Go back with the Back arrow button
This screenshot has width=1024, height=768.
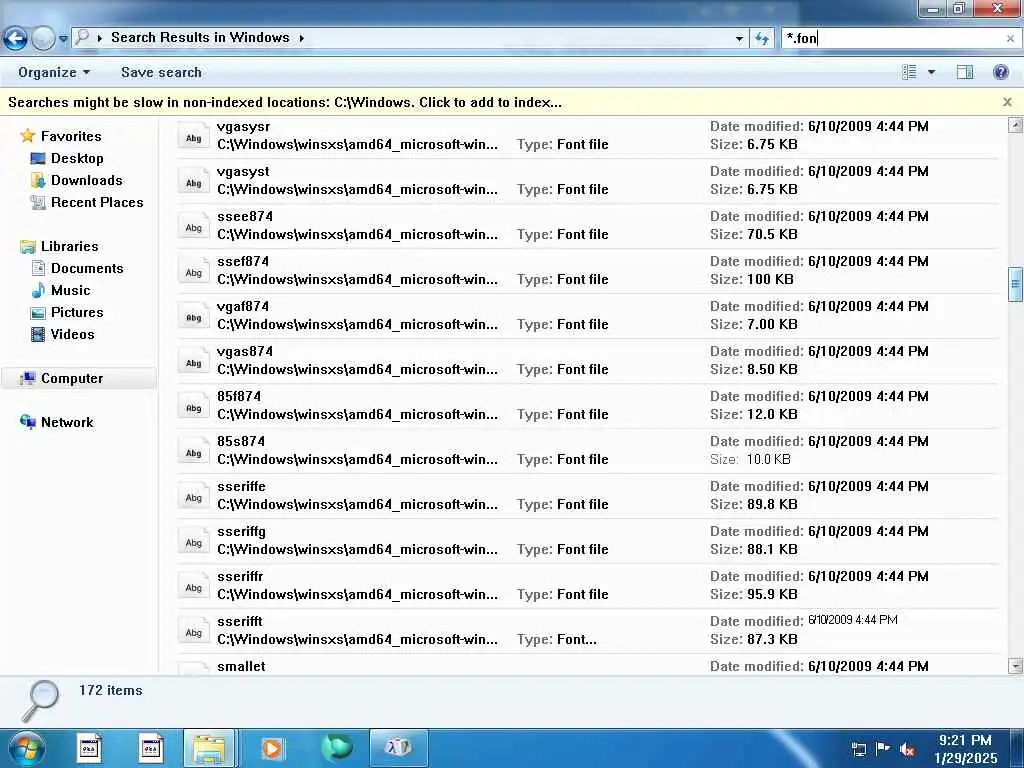point(15,38)
